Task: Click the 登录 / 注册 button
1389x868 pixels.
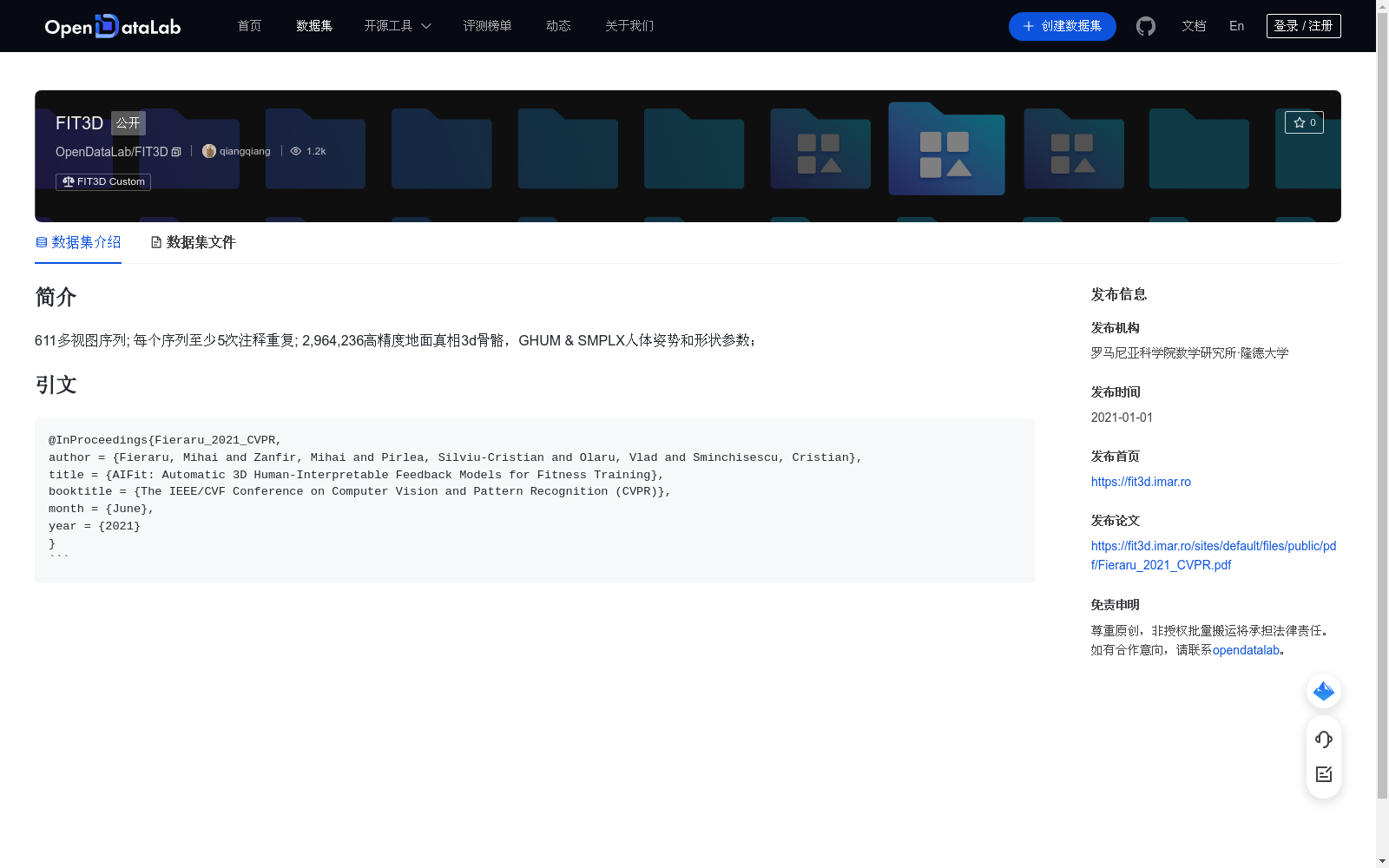Action: pos(1303,26)
